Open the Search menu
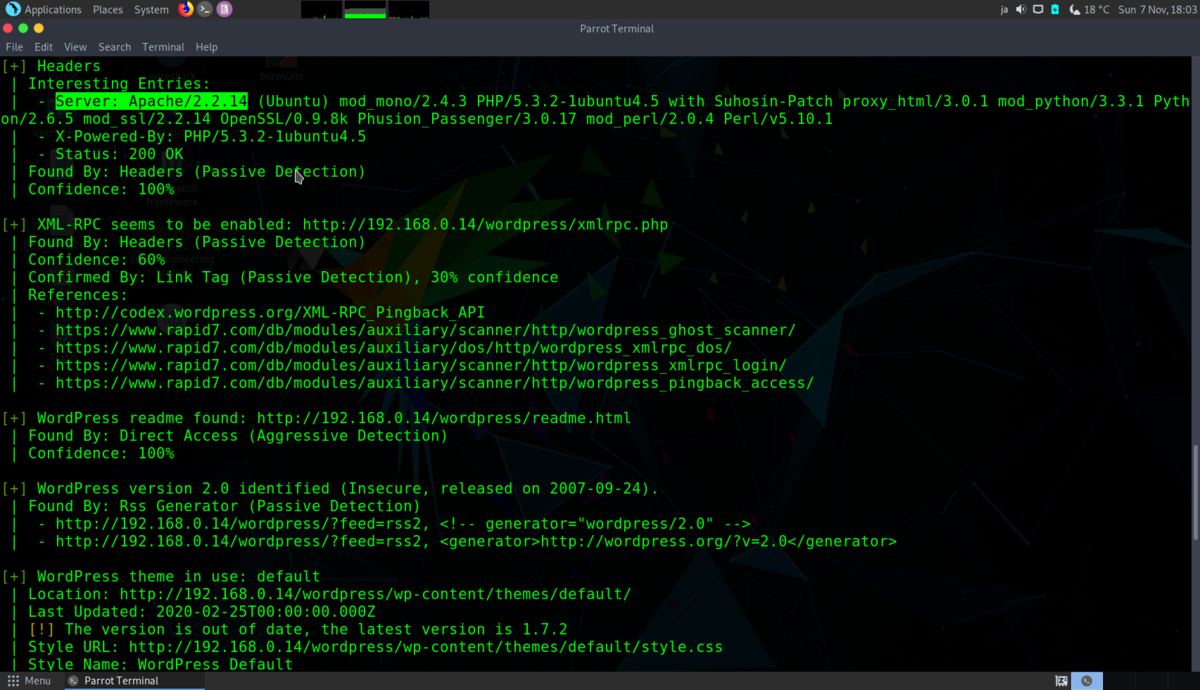This screenshot has height=690, width=1200. (x=114, y=47)
